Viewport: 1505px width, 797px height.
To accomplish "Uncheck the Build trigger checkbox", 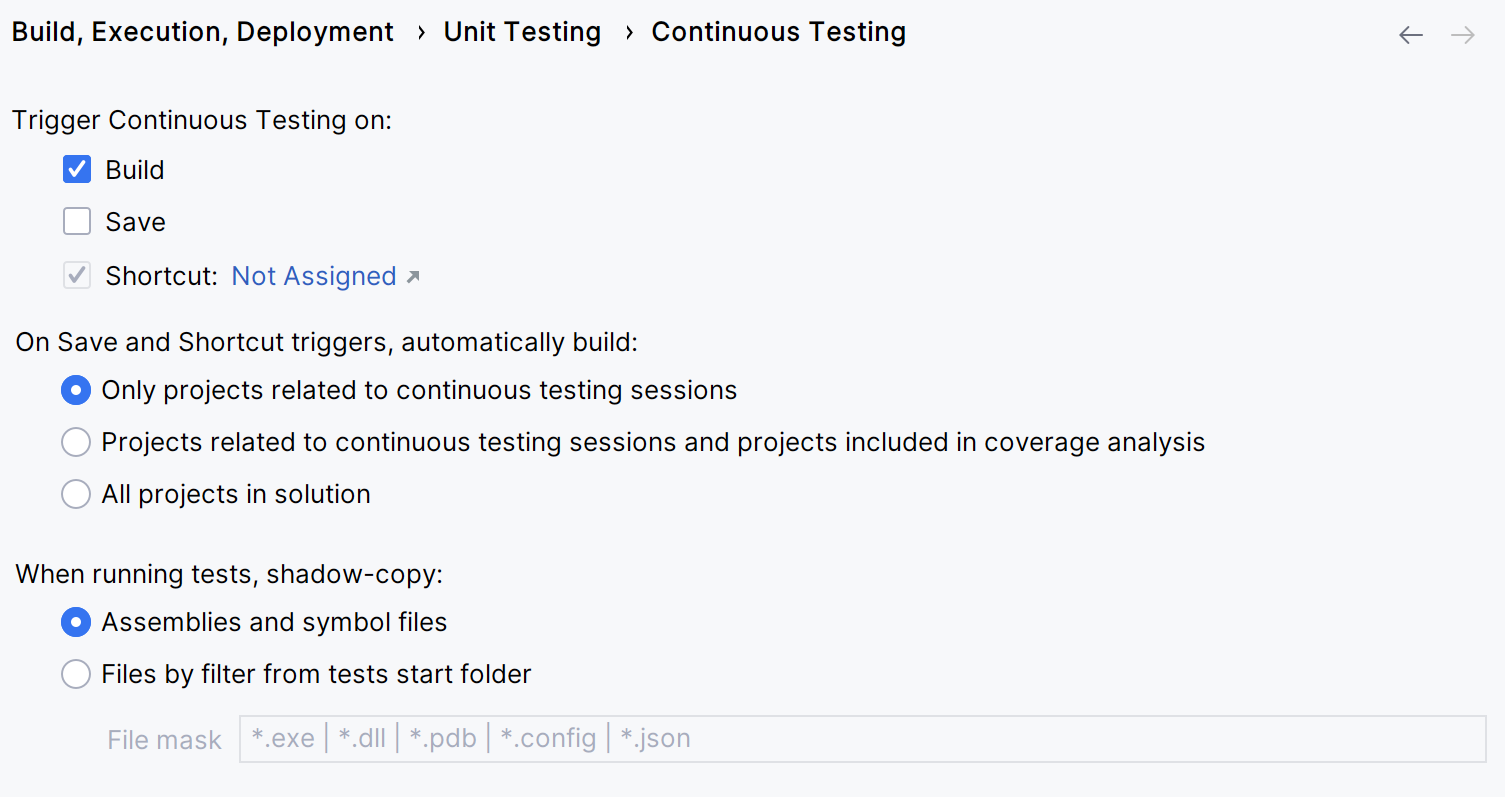I will coord(77,169).
